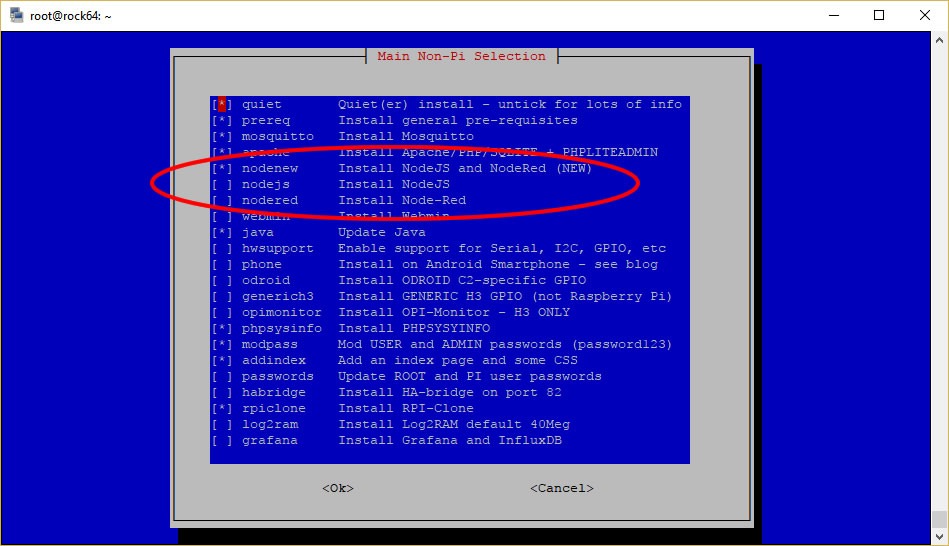Uncheck the rpiclone option
Screen dimensions: 949x546
pyautogui.click(x=222, y=408)
